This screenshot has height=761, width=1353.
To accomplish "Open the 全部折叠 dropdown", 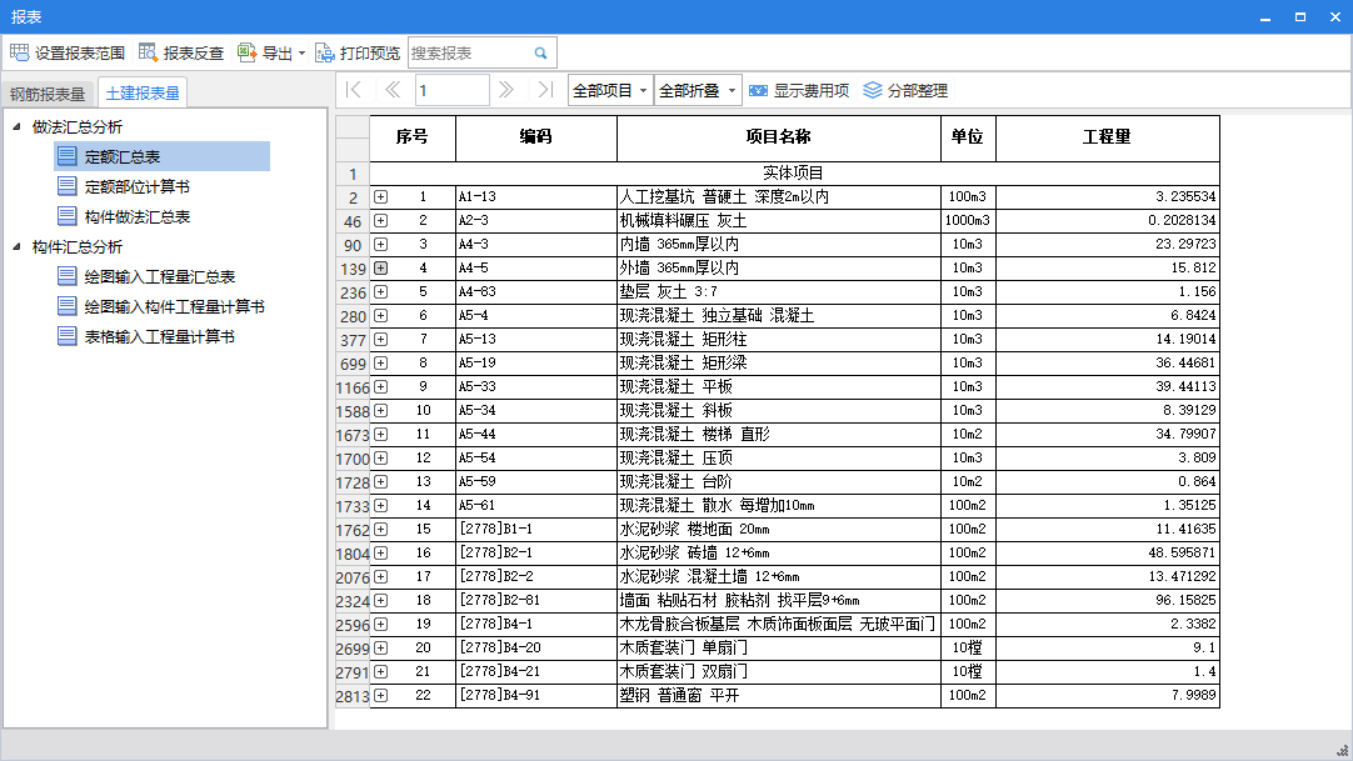I will 698,90.
